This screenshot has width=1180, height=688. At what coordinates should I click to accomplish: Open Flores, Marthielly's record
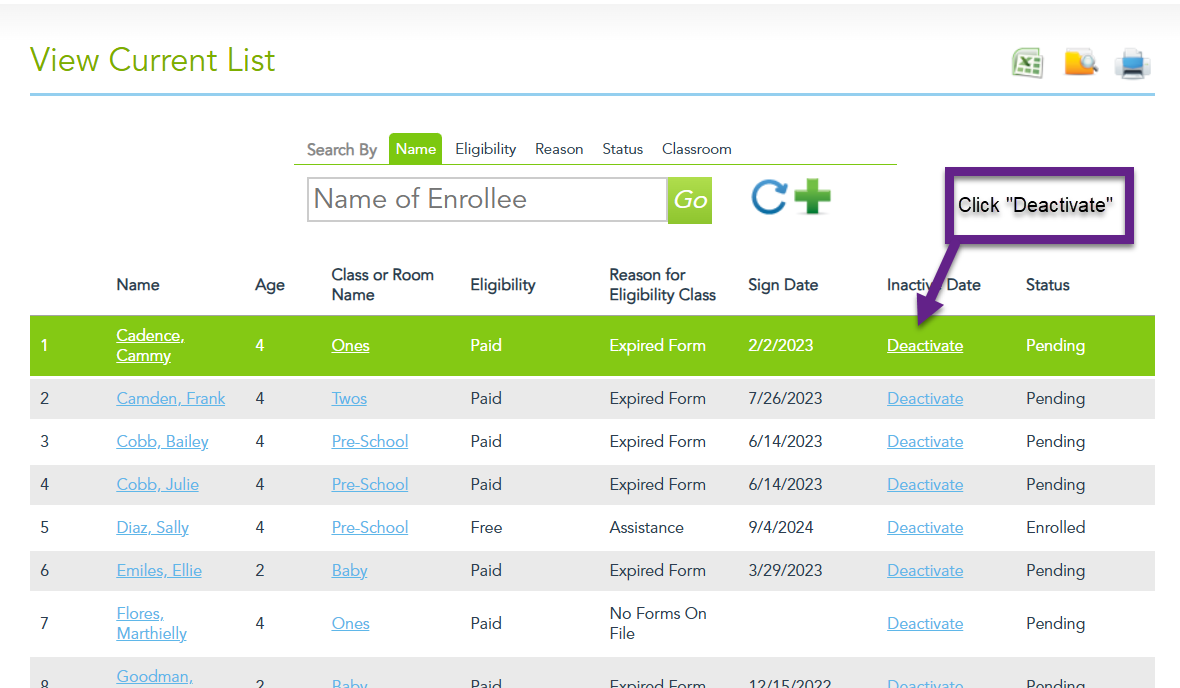[x=151, y=623]
